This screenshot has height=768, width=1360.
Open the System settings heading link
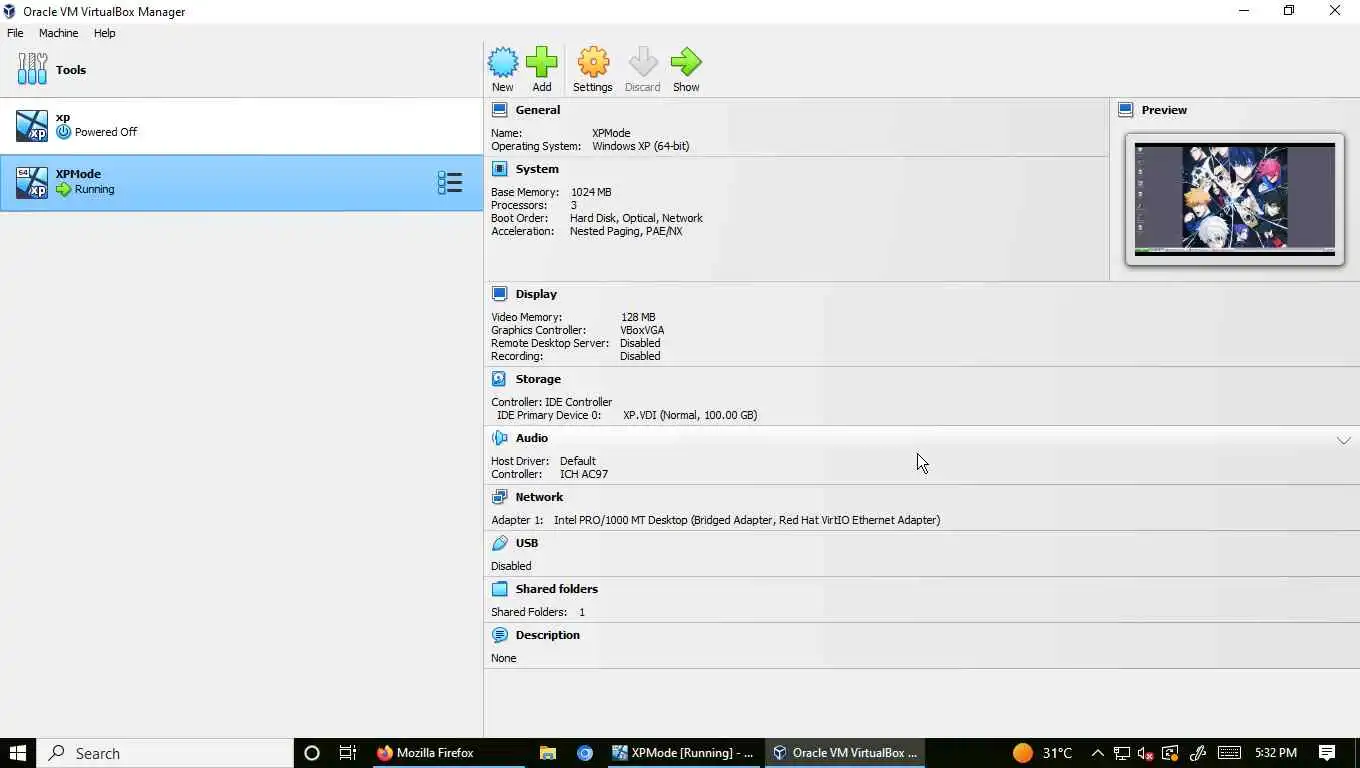point(537,169)
